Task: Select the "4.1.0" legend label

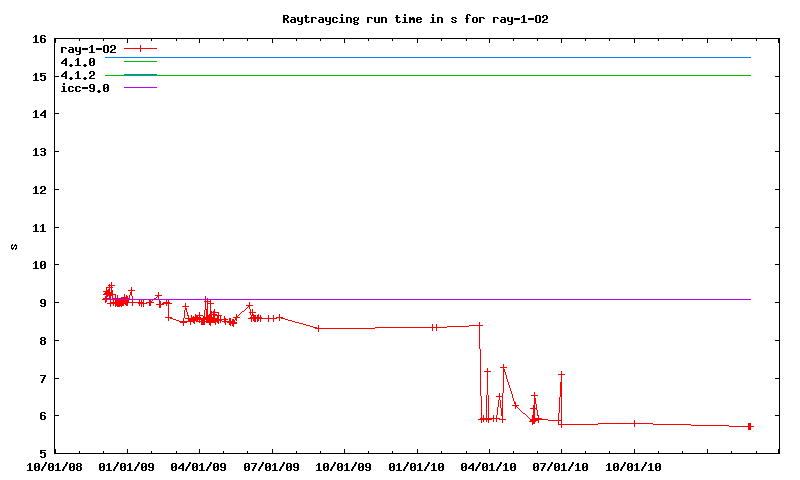Action: 78,62
